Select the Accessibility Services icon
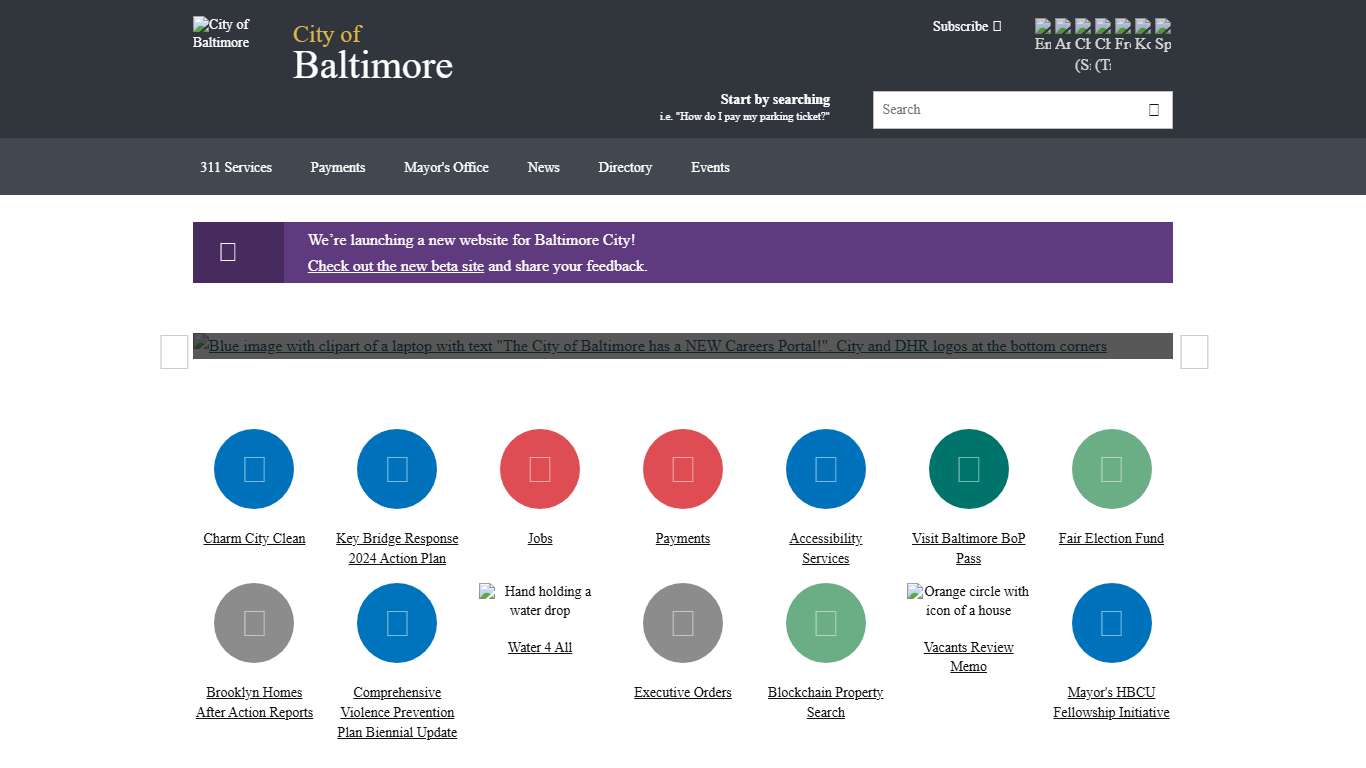The image size is (1366, 768). 826,468
